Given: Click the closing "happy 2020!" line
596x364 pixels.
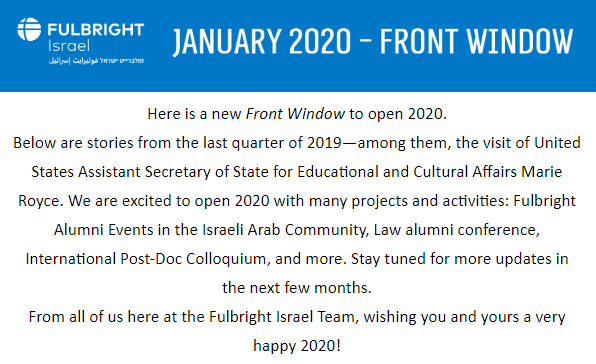Looking at the screenshot, I should [x=297, y=346].
